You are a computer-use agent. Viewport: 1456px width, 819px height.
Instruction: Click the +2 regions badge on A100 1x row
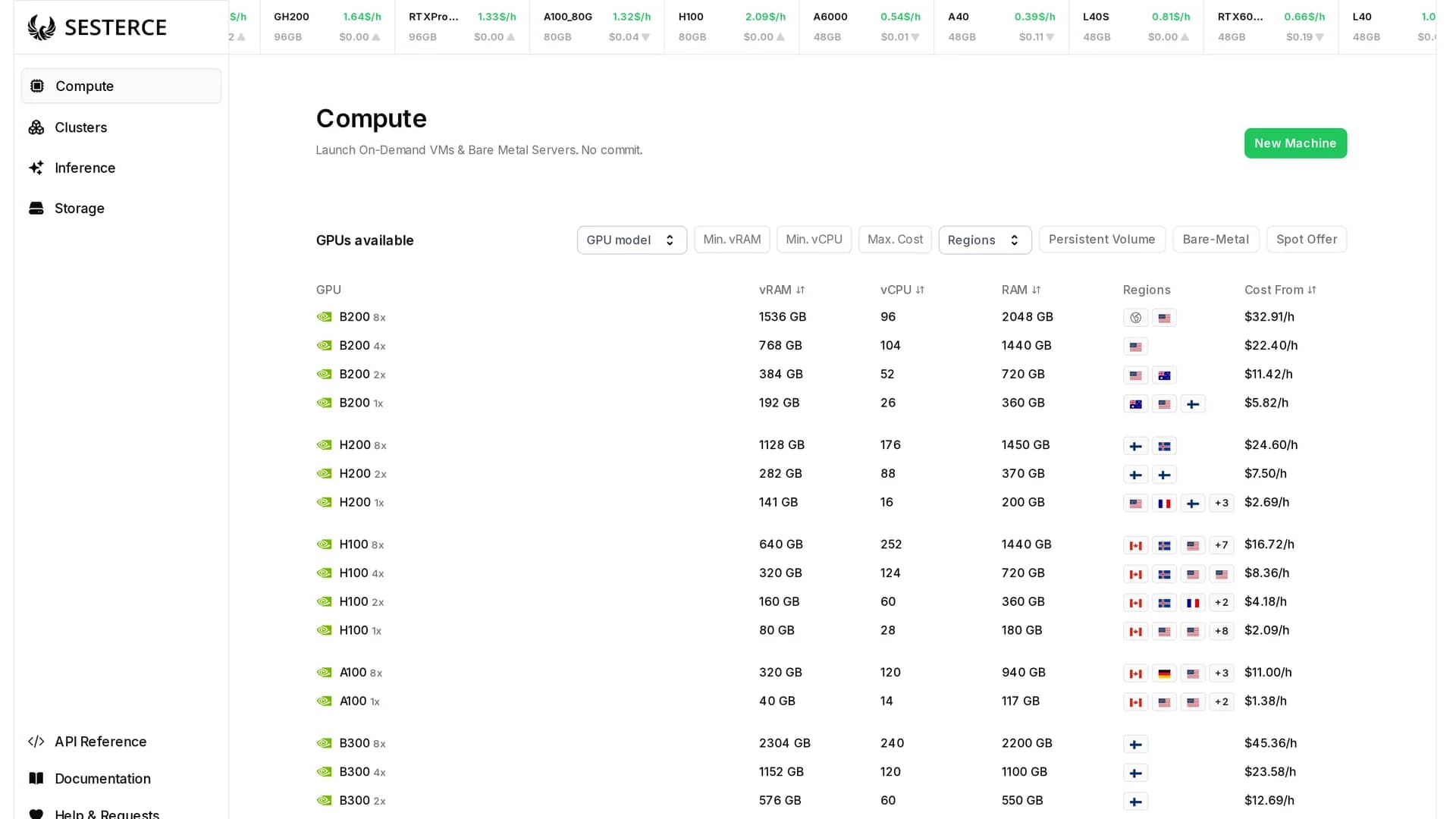(x=1222, y=702)
